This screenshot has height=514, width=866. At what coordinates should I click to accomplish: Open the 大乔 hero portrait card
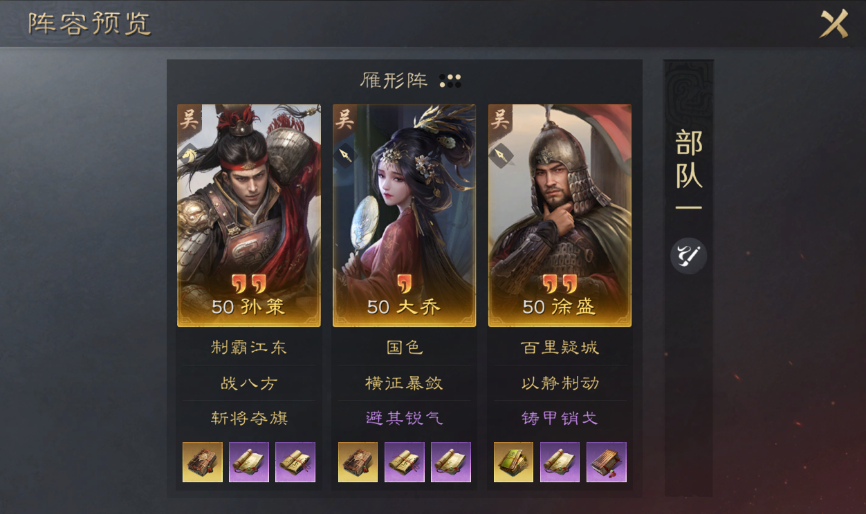click(404, 215)
